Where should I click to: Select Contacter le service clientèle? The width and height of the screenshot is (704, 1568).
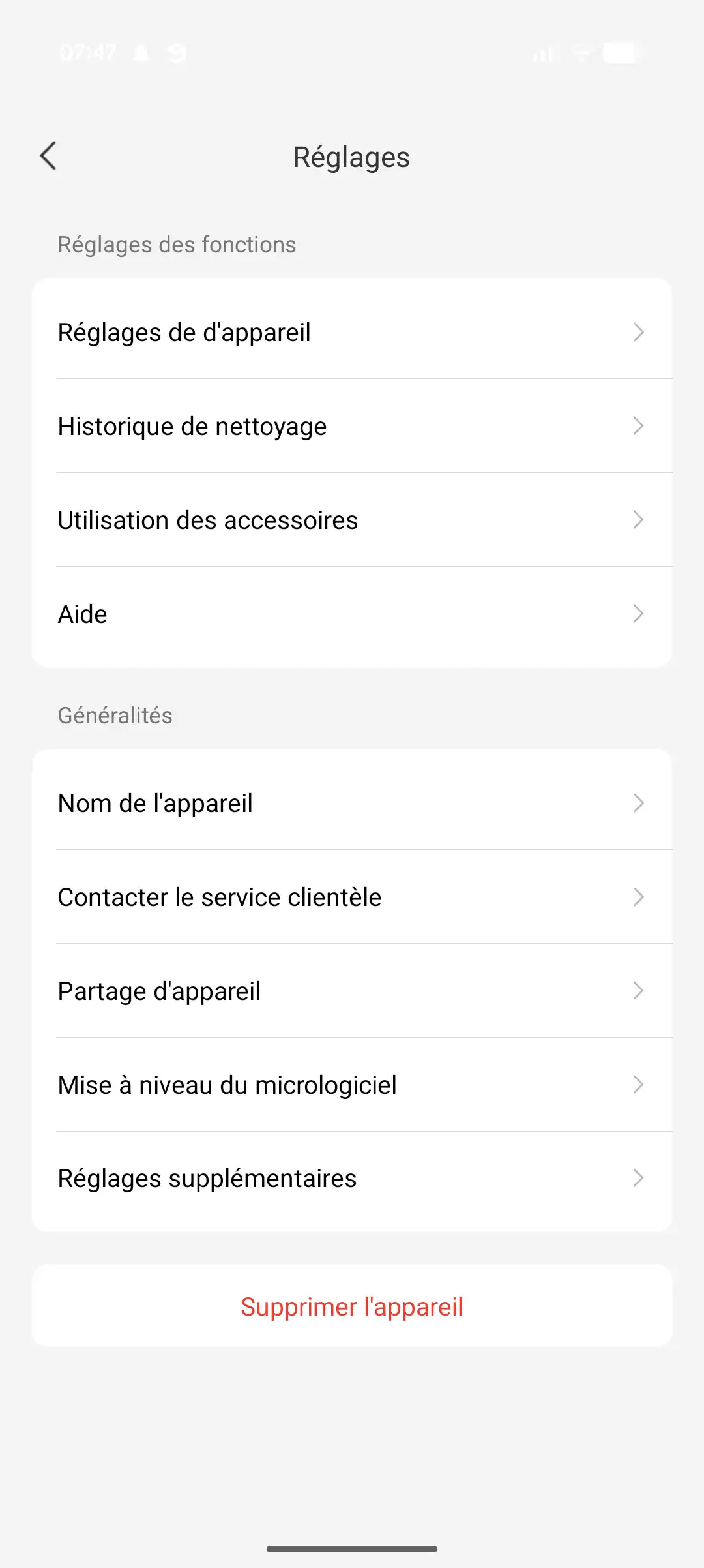coord(220,897)
